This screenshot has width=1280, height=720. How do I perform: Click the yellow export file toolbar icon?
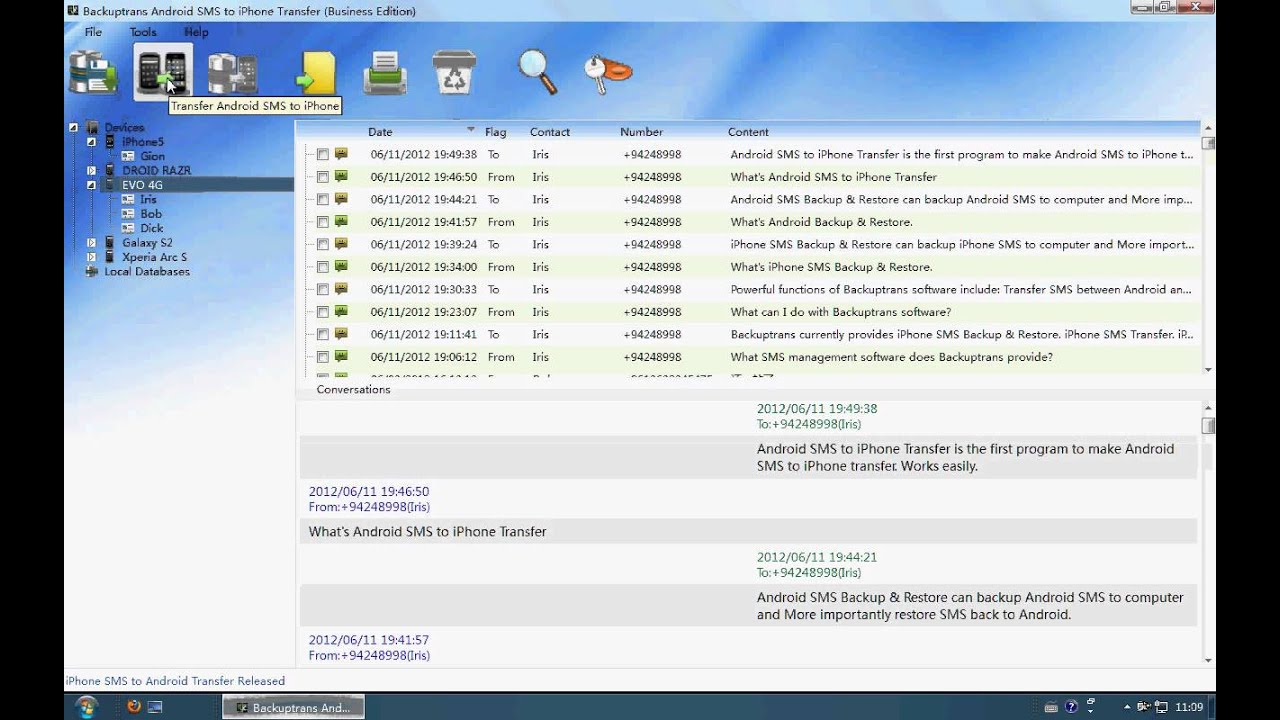[x=316, y=73]
